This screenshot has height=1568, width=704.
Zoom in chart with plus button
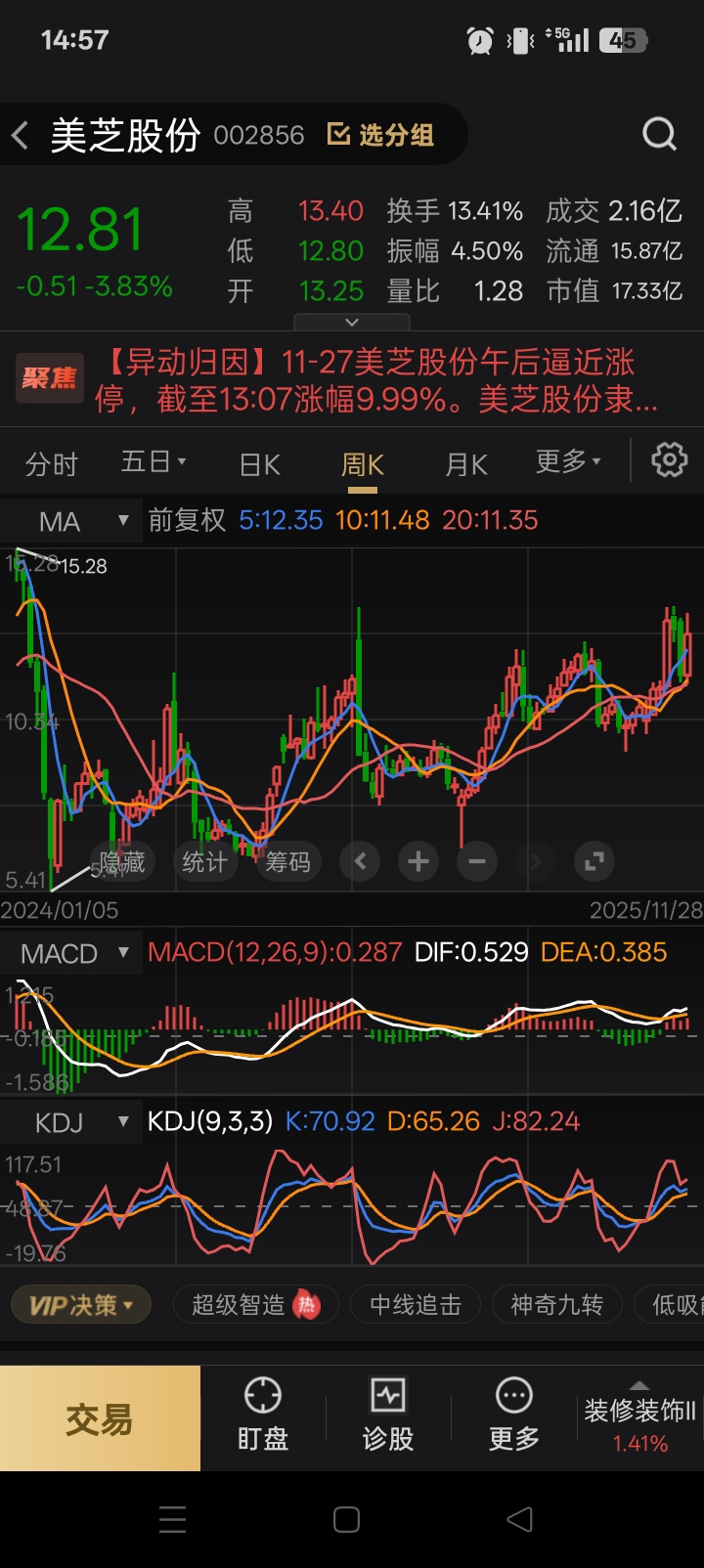tap(418, 861)
